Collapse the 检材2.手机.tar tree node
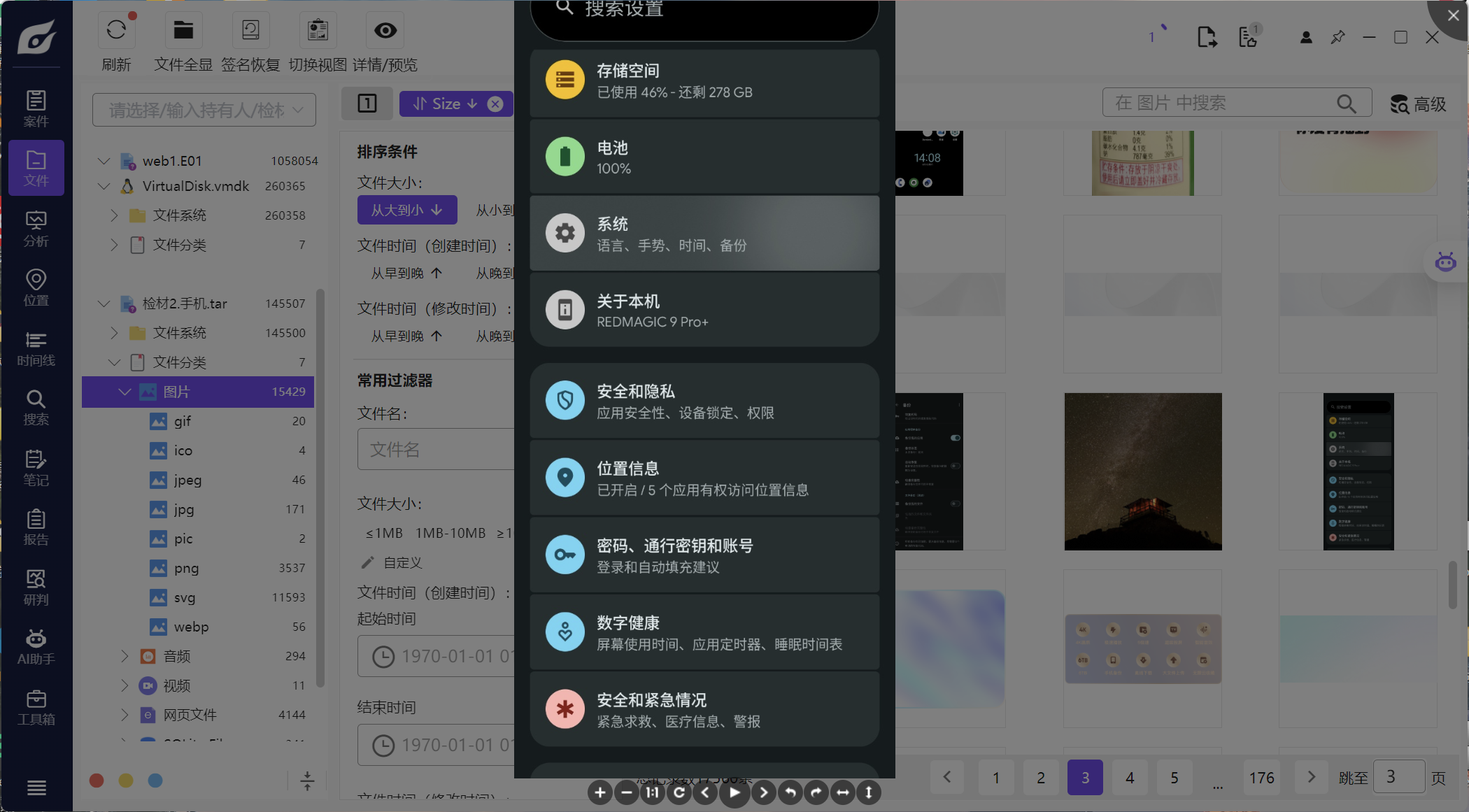1469x812 pixels. point(104,304)
